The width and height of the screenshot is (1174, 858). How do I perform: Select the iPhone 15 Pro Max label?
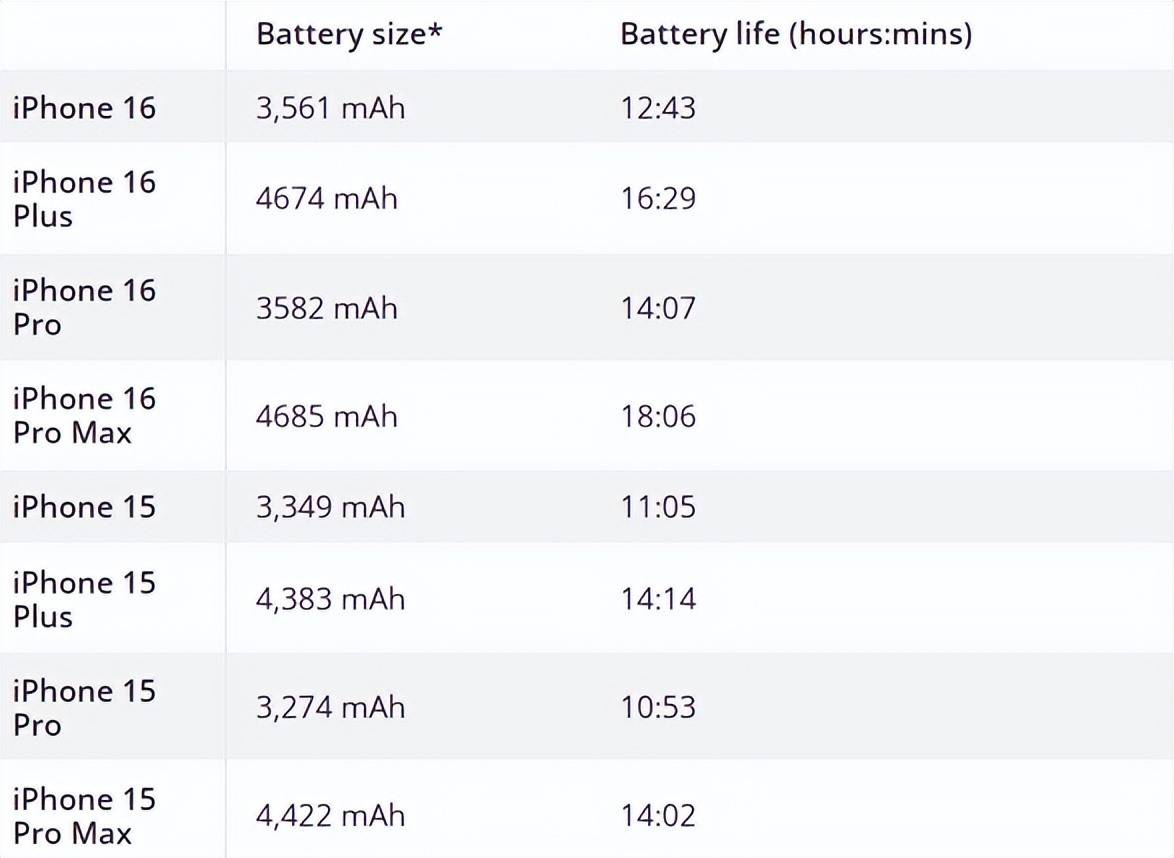(84, 815)
